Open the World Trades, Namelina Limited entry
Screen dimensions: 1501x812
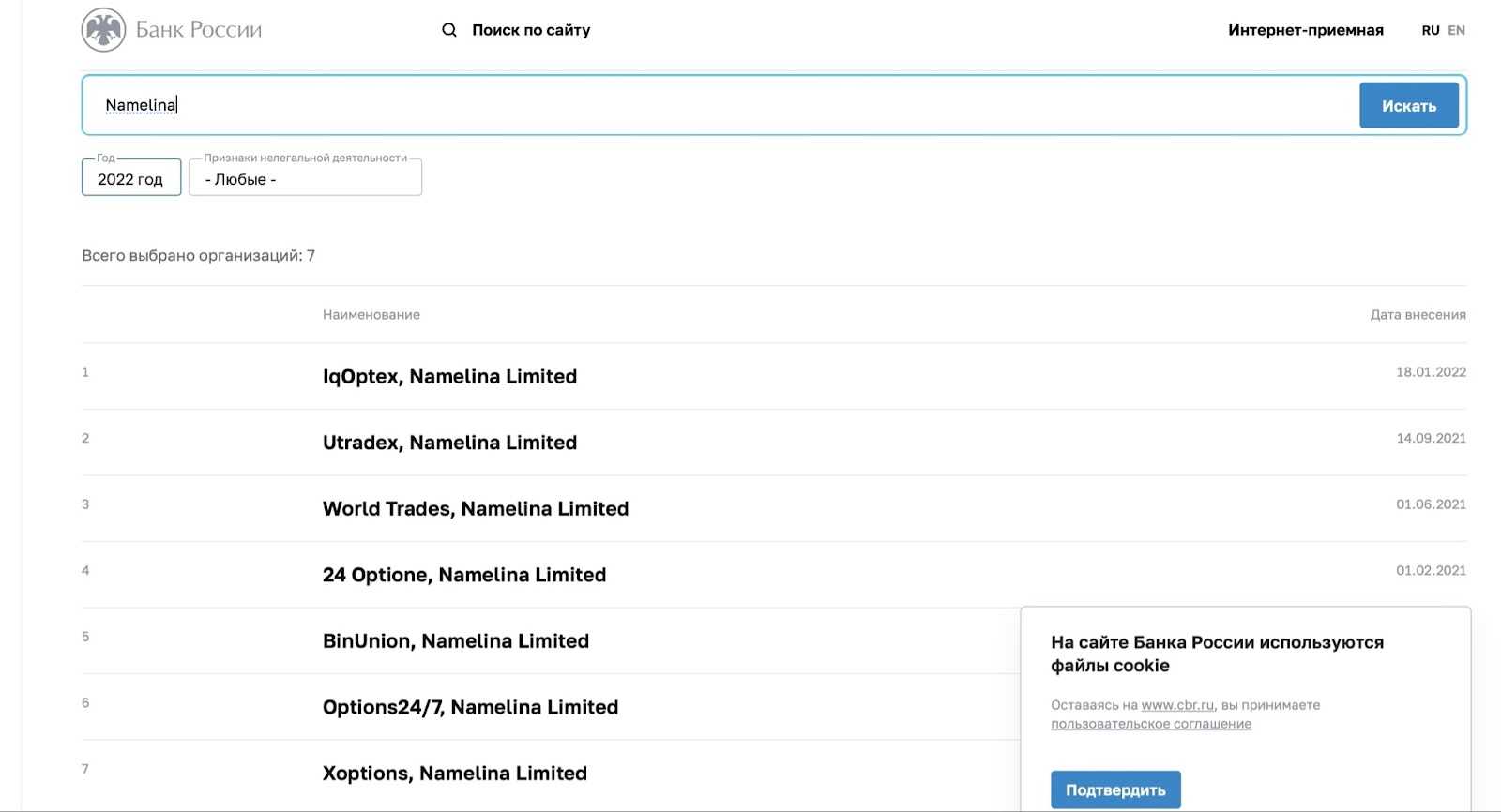[475, 508]
